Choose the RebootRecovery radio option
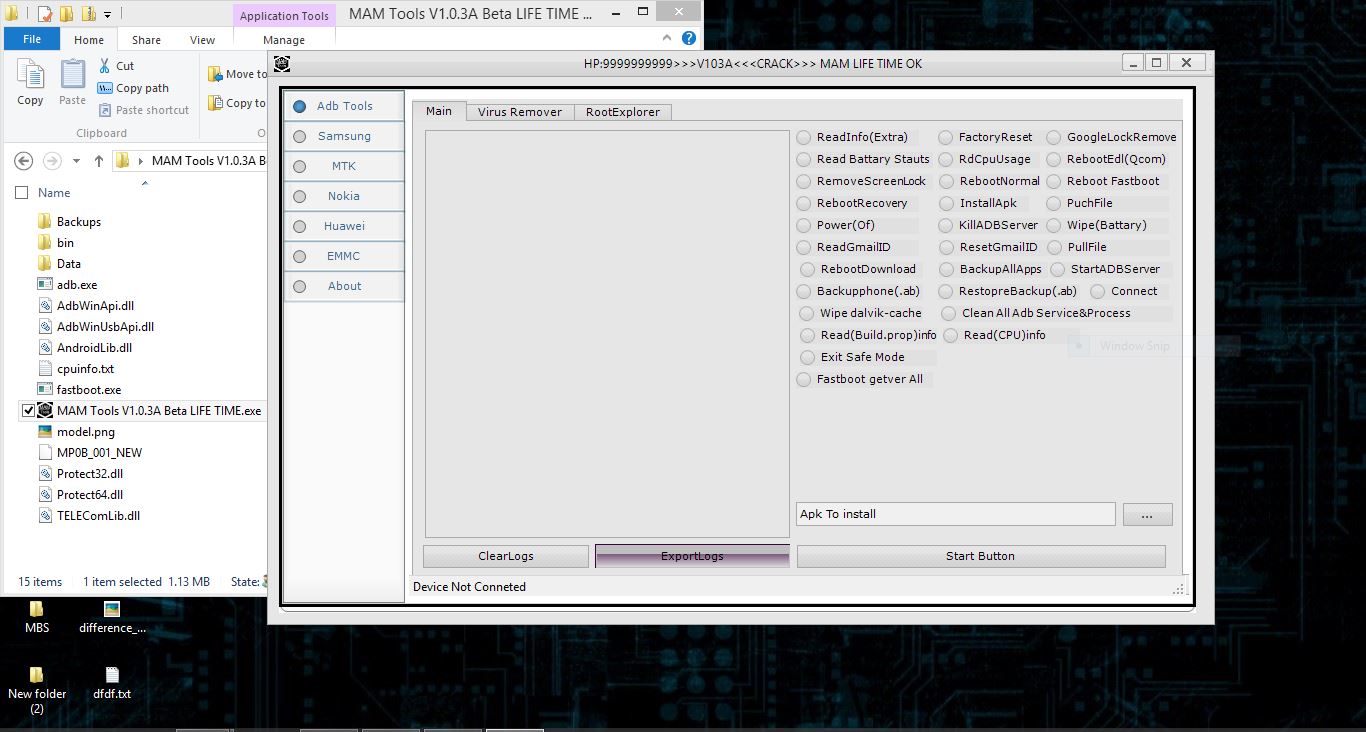 pyautogui.click(x=804, y=203)
